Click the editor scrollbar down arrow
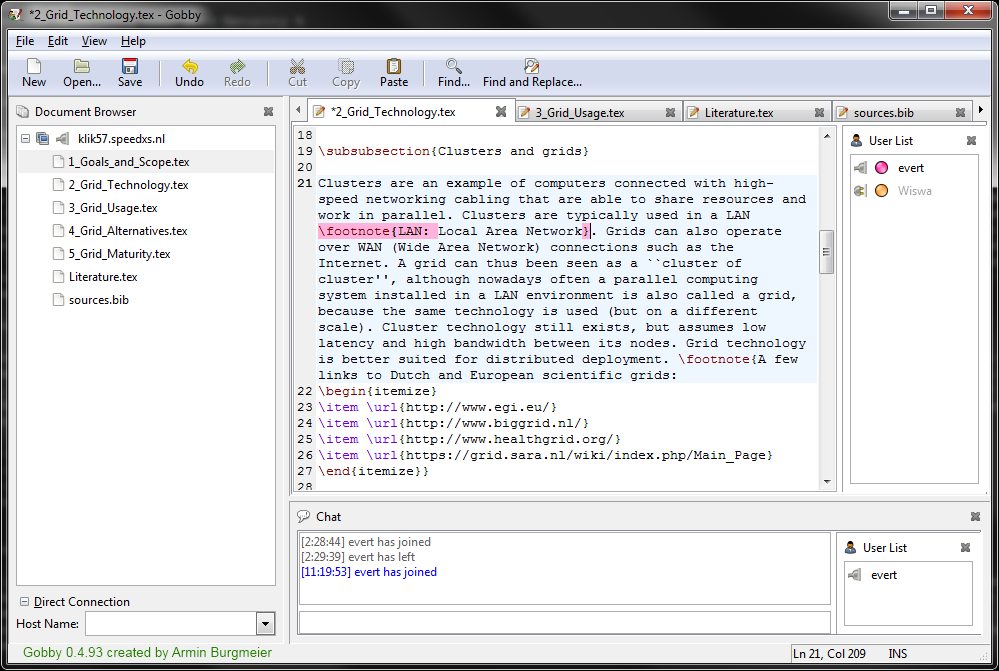 [x=826, y=482]
